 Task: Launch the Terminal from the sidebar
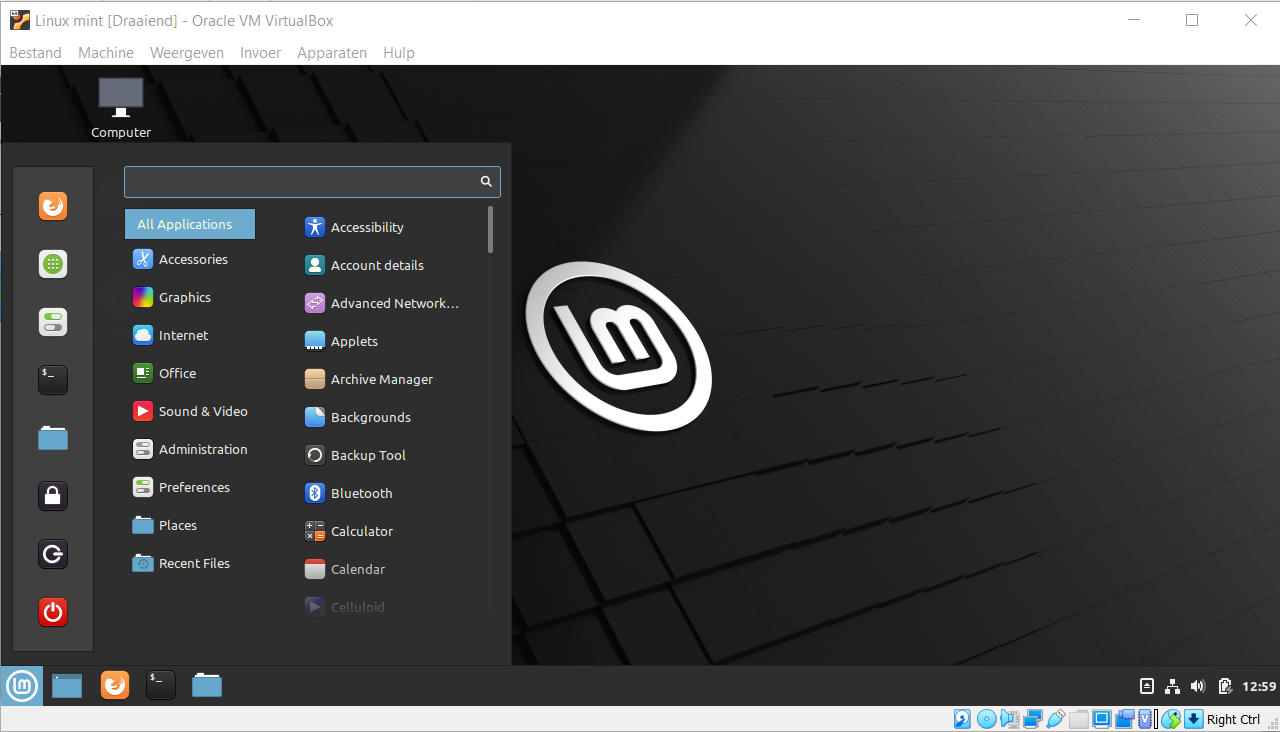click(x=52, y=379)
